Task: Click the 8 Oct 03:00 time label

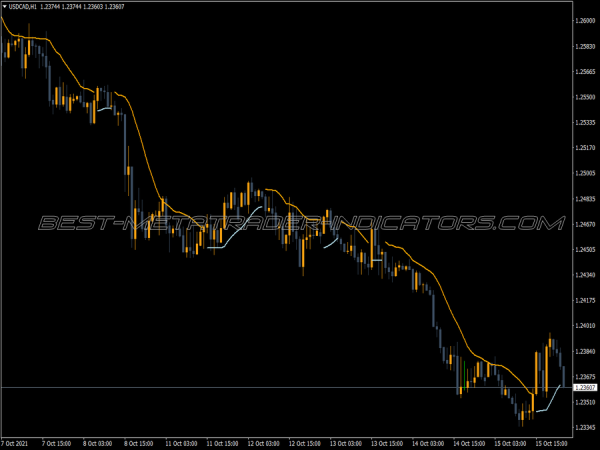Action: (98, 443)
